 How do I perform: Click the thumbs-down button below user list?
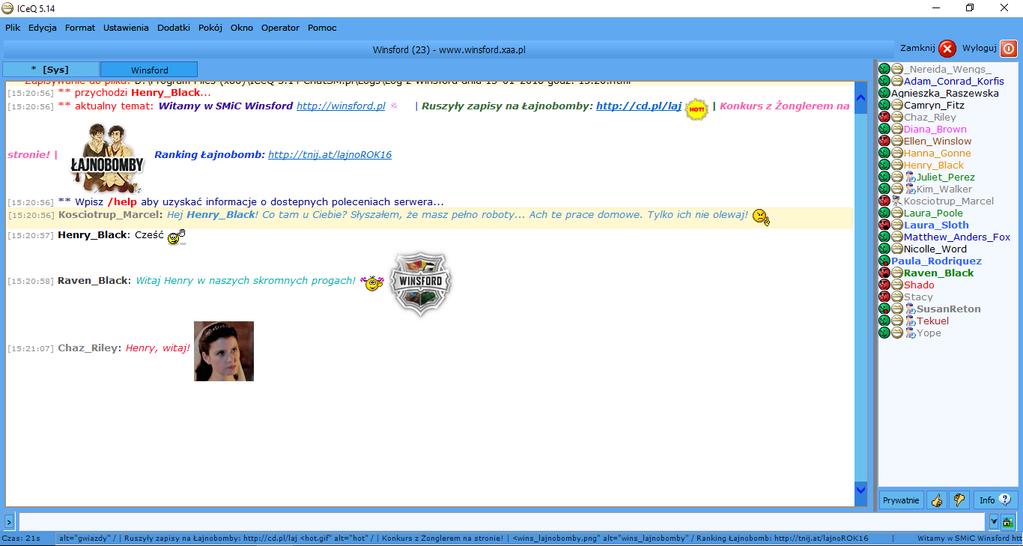point(958,500)
